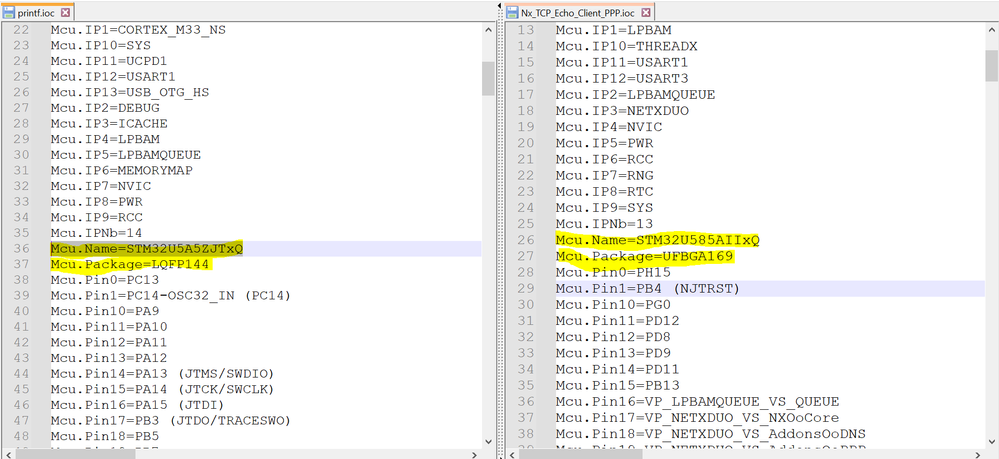Click the right arrow of printf.ioc horizontal scrollbar
The width and height of the screenshot is (999, 459).
tap(475, 454)
